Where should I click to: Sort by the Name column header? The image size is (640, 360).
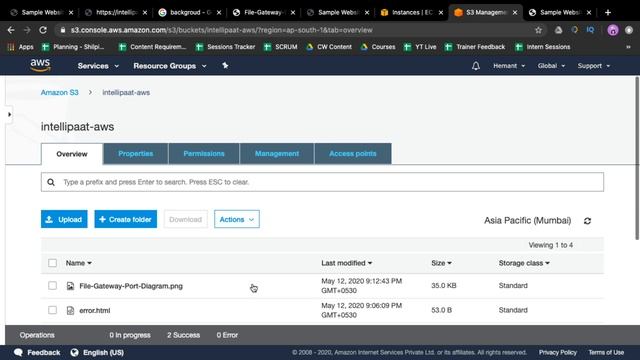78,263
